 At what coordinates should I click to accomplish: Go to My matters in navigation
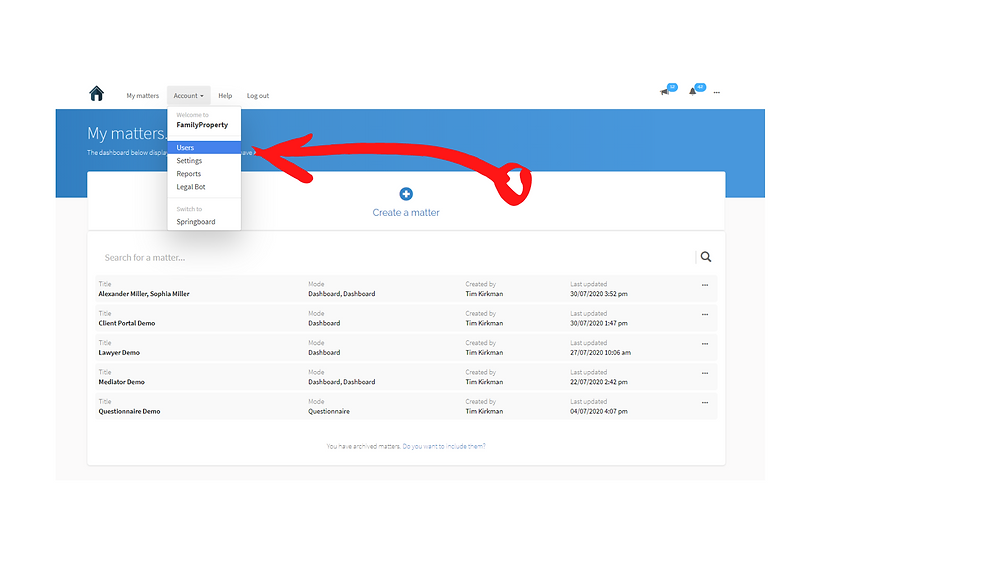(x=142, y=96)
